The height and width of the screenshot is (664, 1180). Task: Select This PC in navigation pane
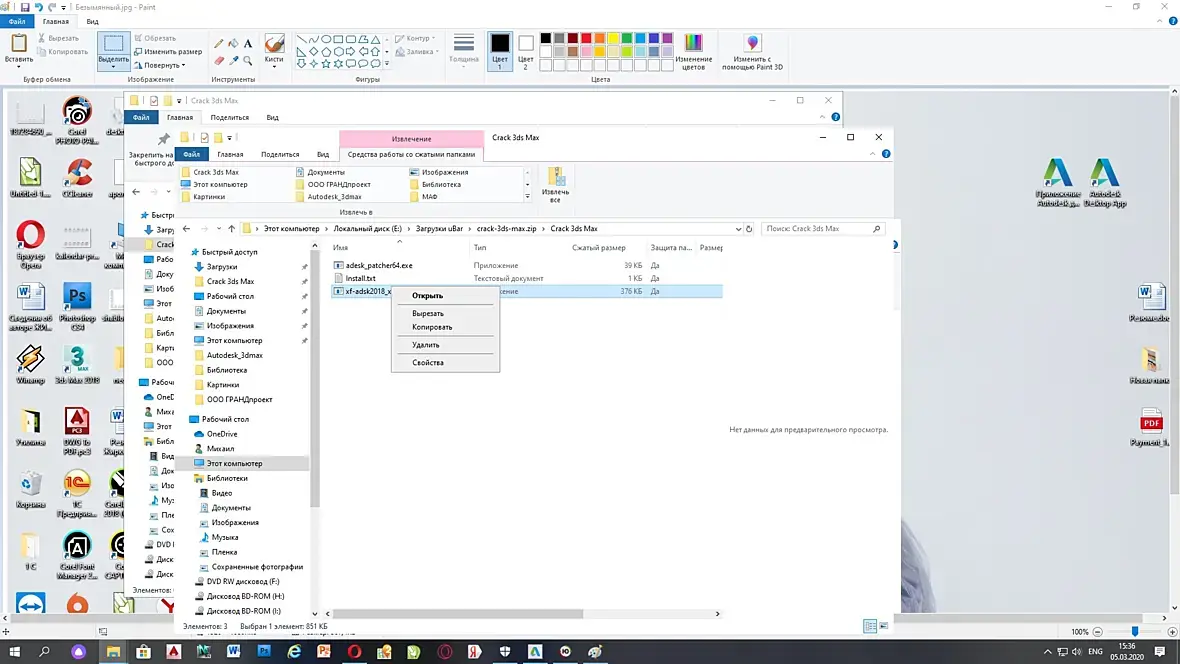tap(234, 464)
